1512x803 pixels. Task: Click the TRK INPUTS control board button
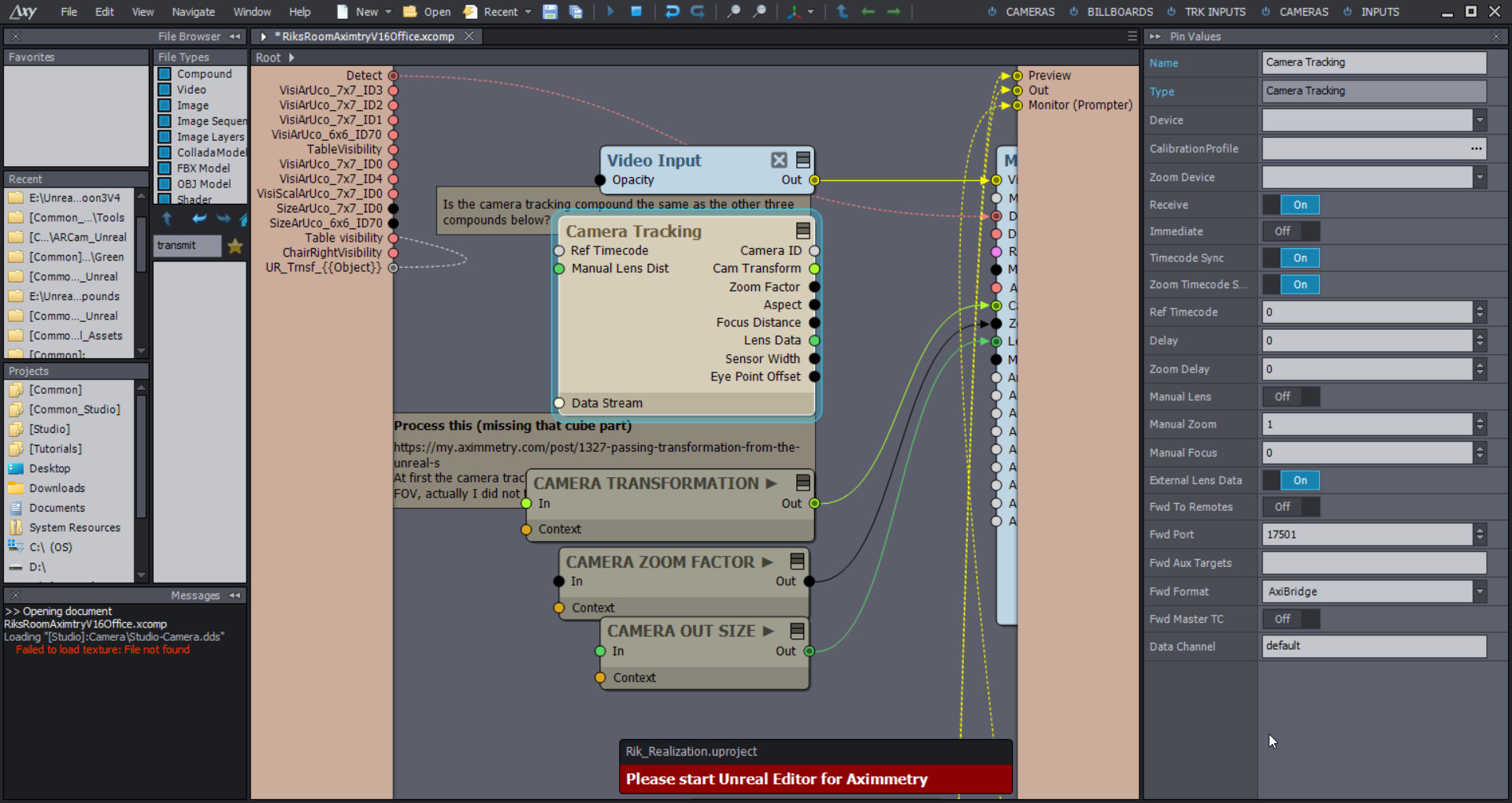[1206, 12]
